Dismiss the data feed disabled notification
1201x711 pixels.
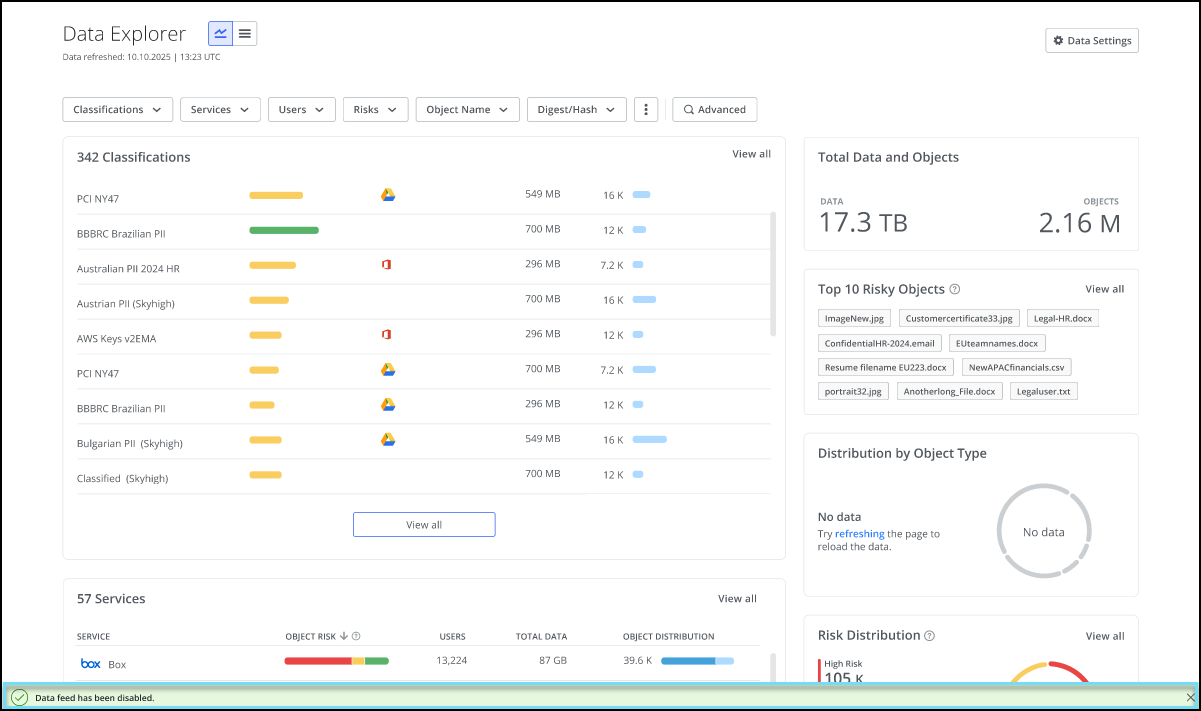coord(1189,697)
